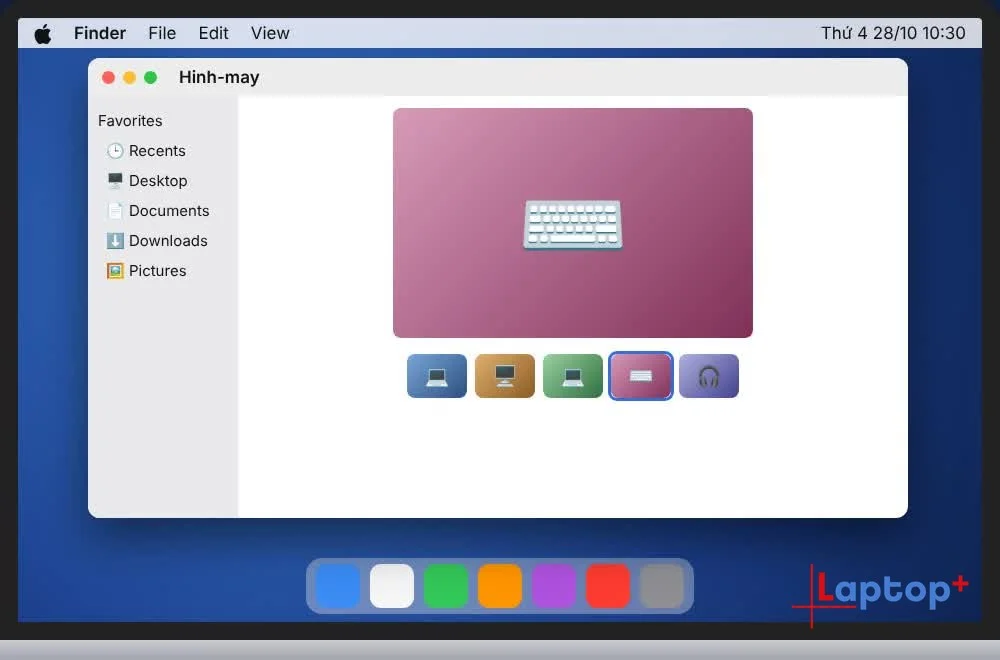This screenshot has height=660, width=1000.
Task: Open the purple Dock app
Action: 554,585
